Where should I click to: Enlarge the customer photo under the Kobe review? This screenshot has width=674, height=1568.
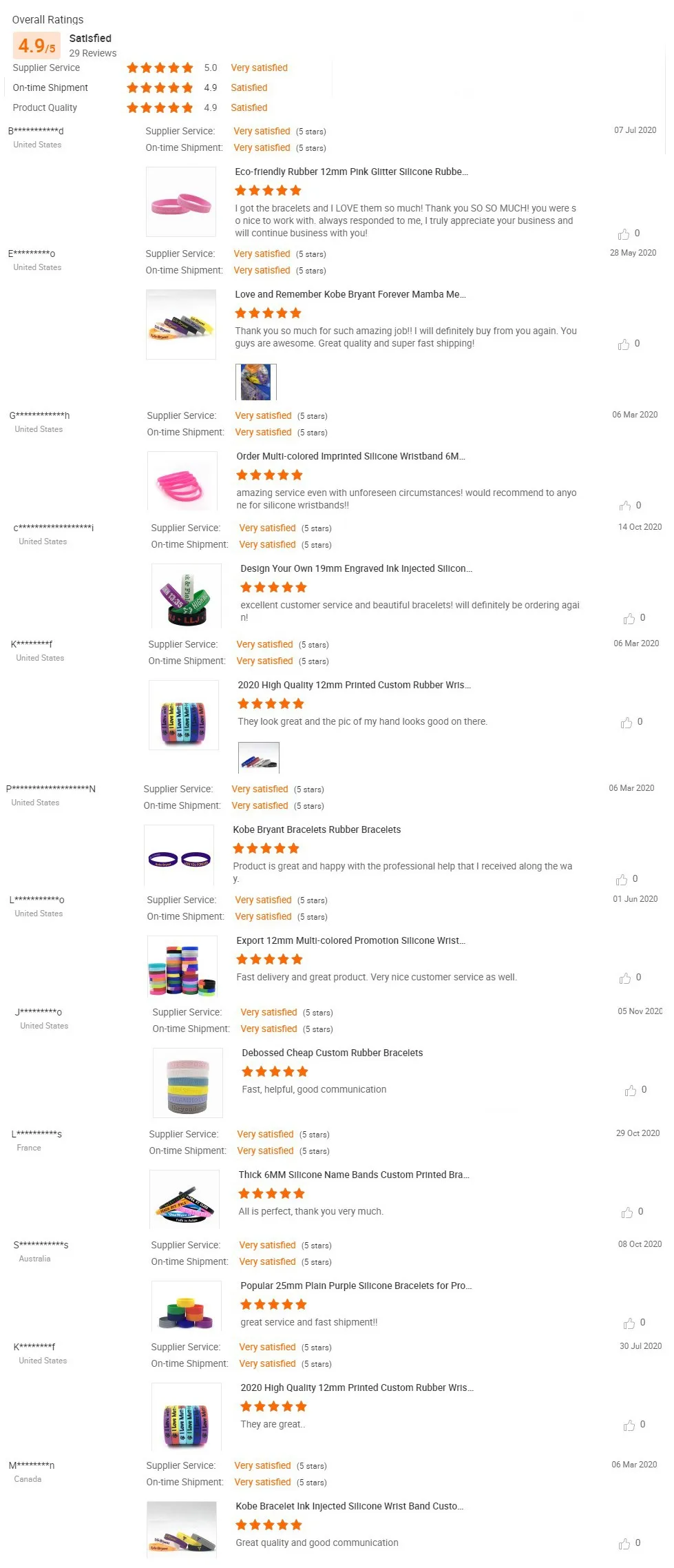click(256, 382)
